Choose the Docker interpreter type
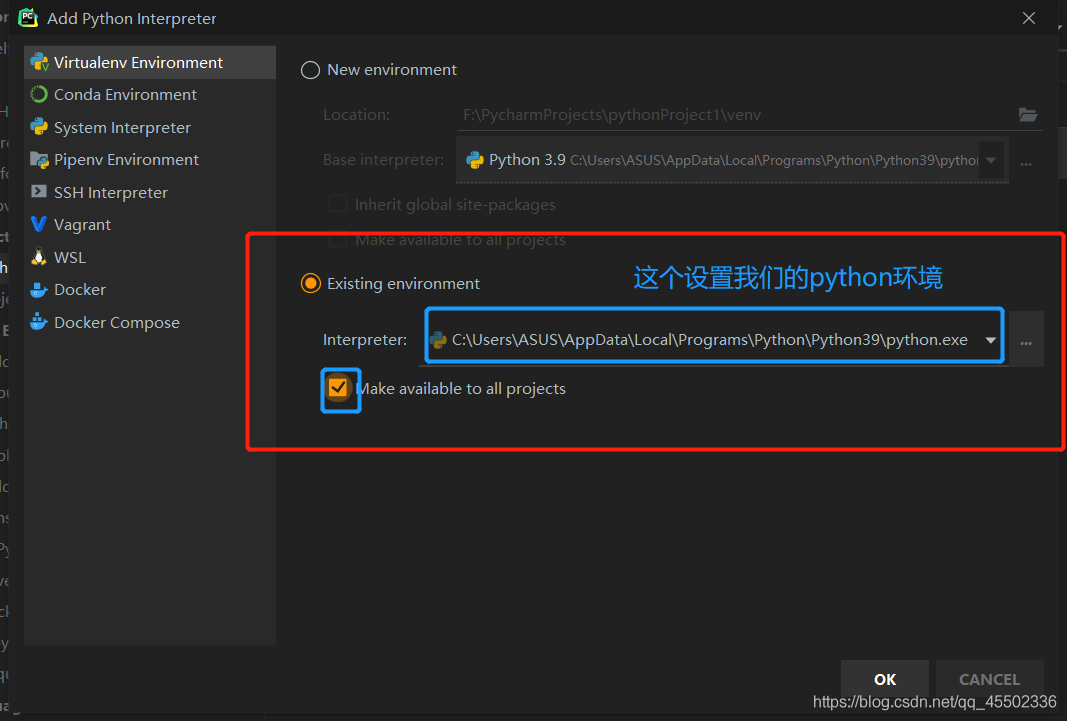1067x721 pixels. click(x=150, y=290)
